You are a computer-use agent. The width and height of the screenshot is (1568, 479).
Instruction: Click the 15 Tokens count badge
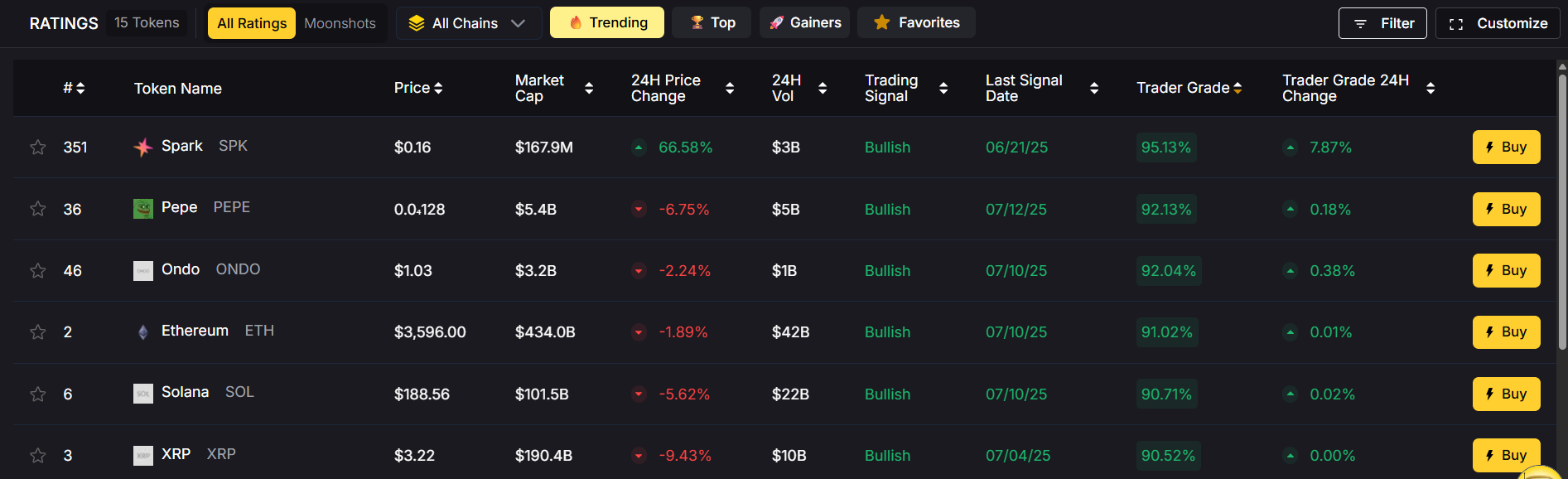147,22
